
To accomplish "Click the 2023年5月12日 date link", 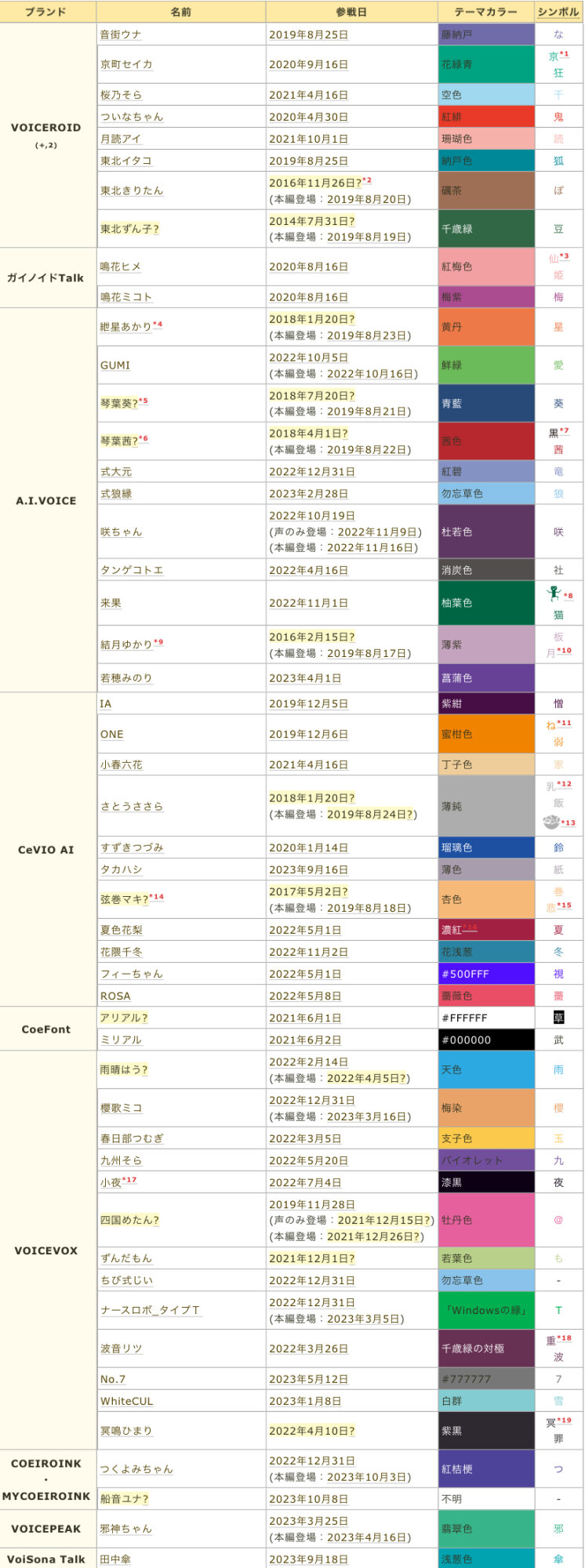I will coord(308,1379).
